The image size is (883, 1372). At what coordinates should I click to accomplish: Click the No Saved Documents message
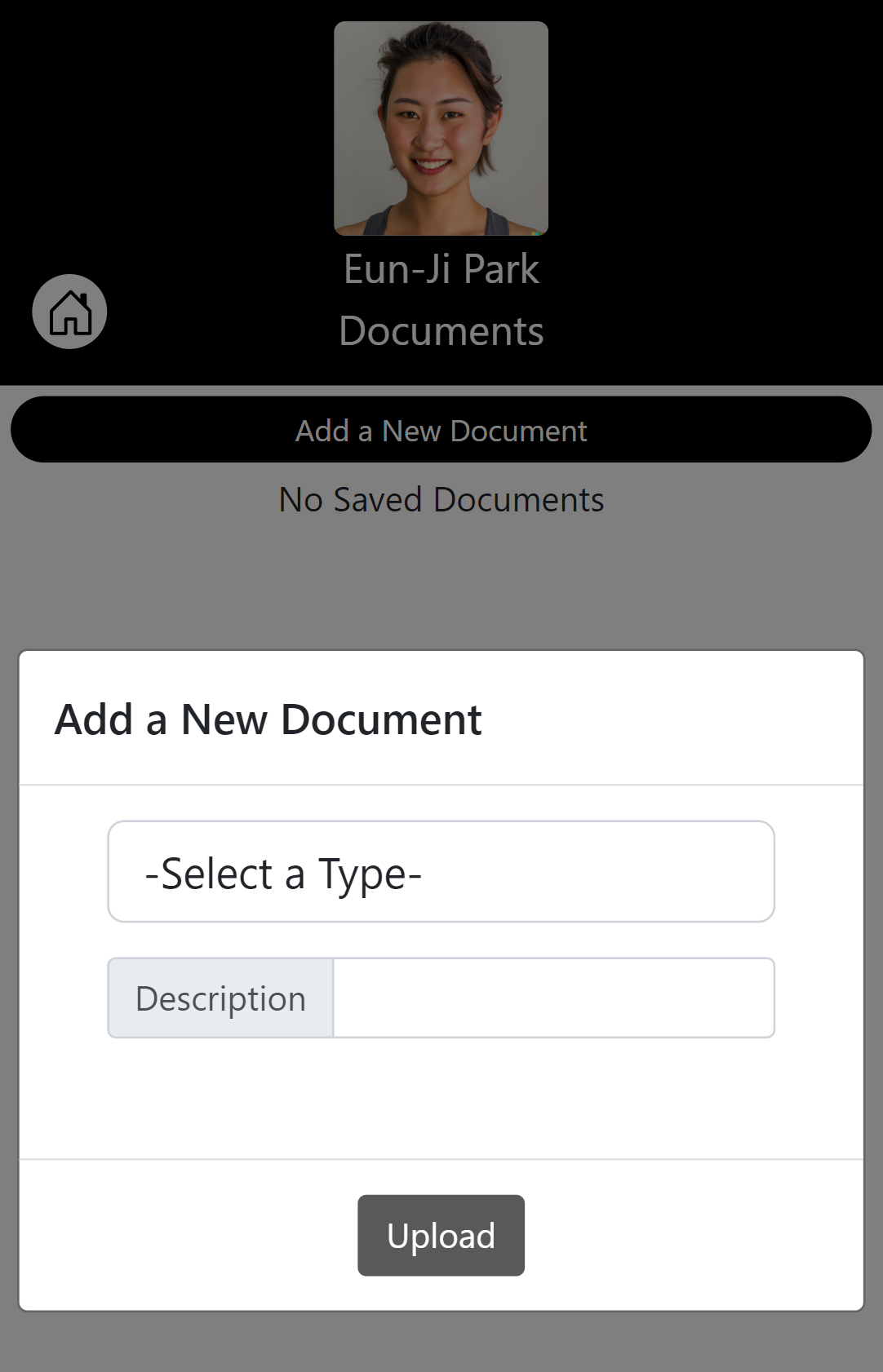click(x=441, y=499)
